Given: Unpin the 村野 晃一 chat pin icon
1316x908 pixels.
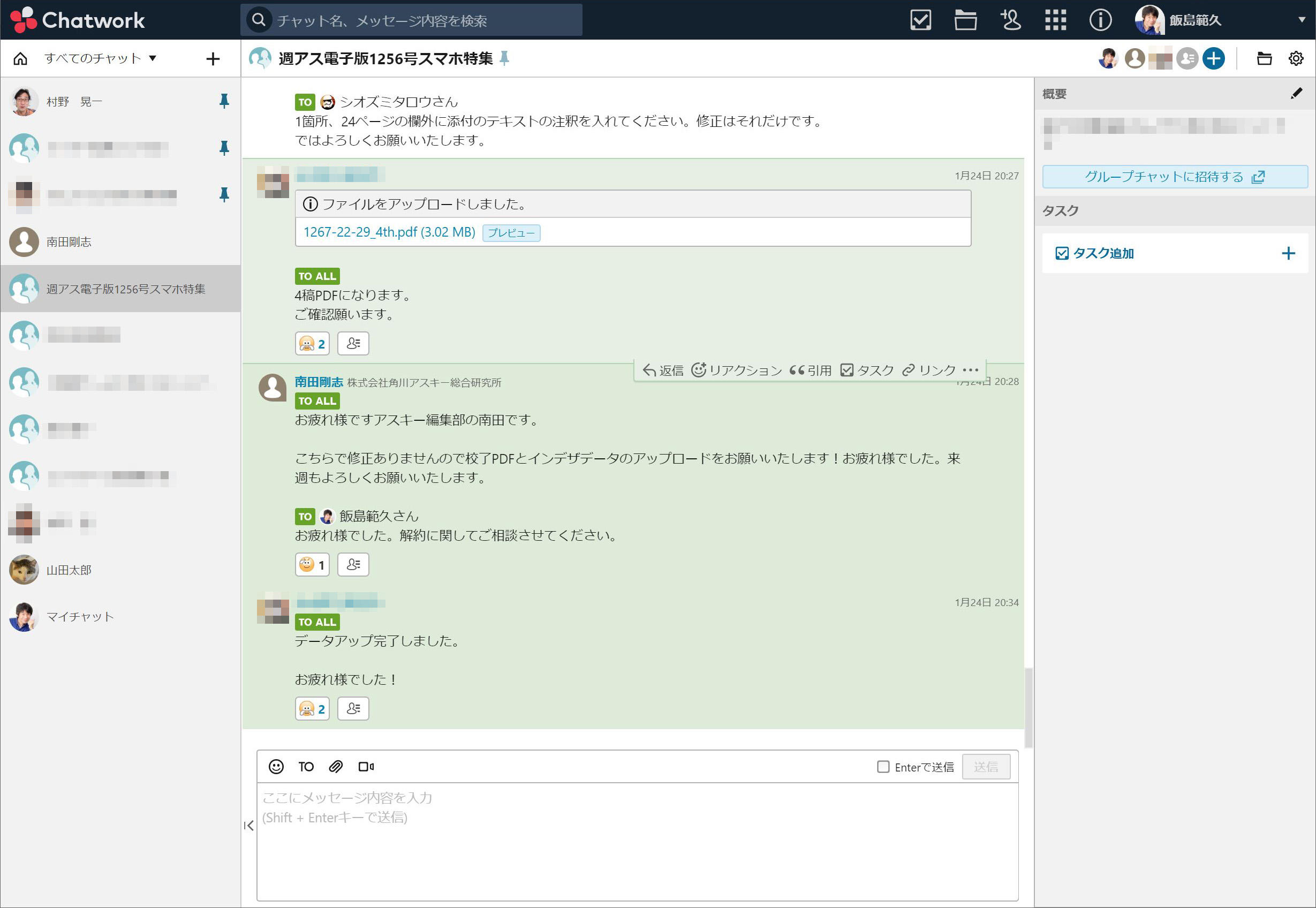Looking at the screenshot, I should point(224,101).
